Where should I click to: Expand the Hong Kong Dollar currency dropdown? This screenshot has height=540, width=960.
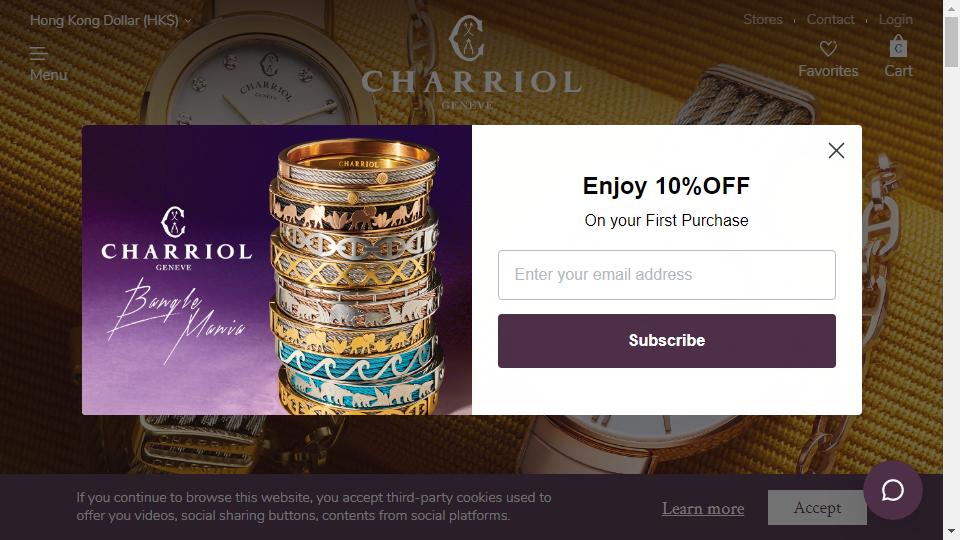click(110, 20)
